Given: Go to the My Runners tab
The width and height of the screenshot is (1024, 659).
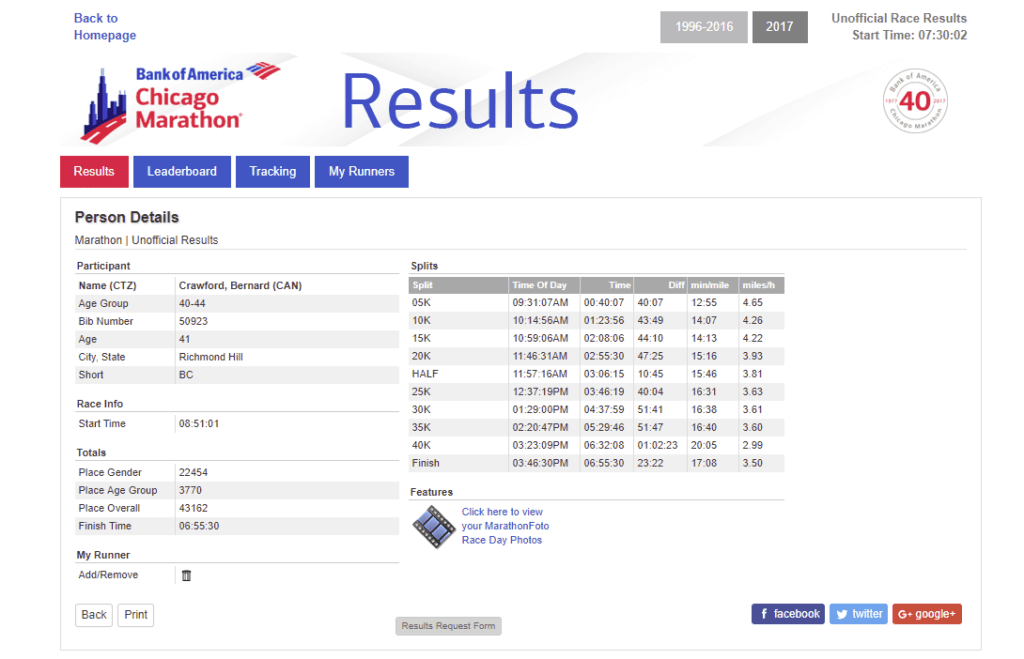Looking at the screenshot, I should point(361,172).
